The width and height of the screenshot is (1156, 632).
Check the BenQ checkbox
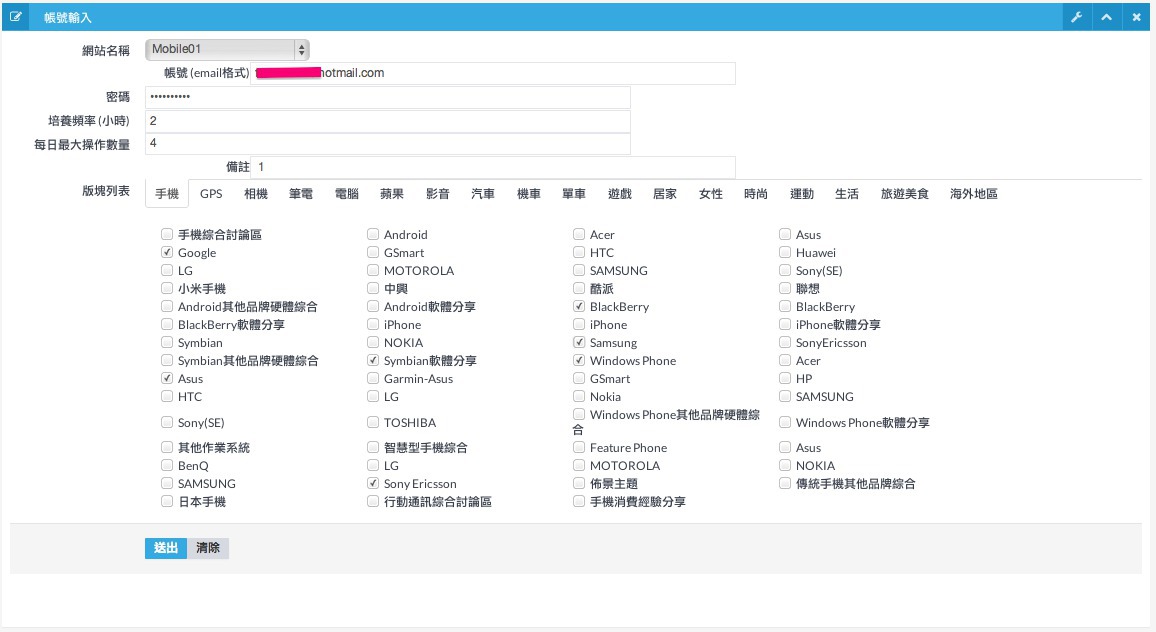(167, 465)
